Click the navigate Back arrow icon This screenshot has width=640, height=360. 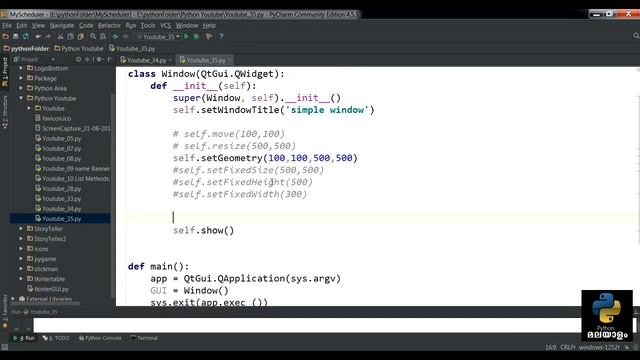point(116,36)
